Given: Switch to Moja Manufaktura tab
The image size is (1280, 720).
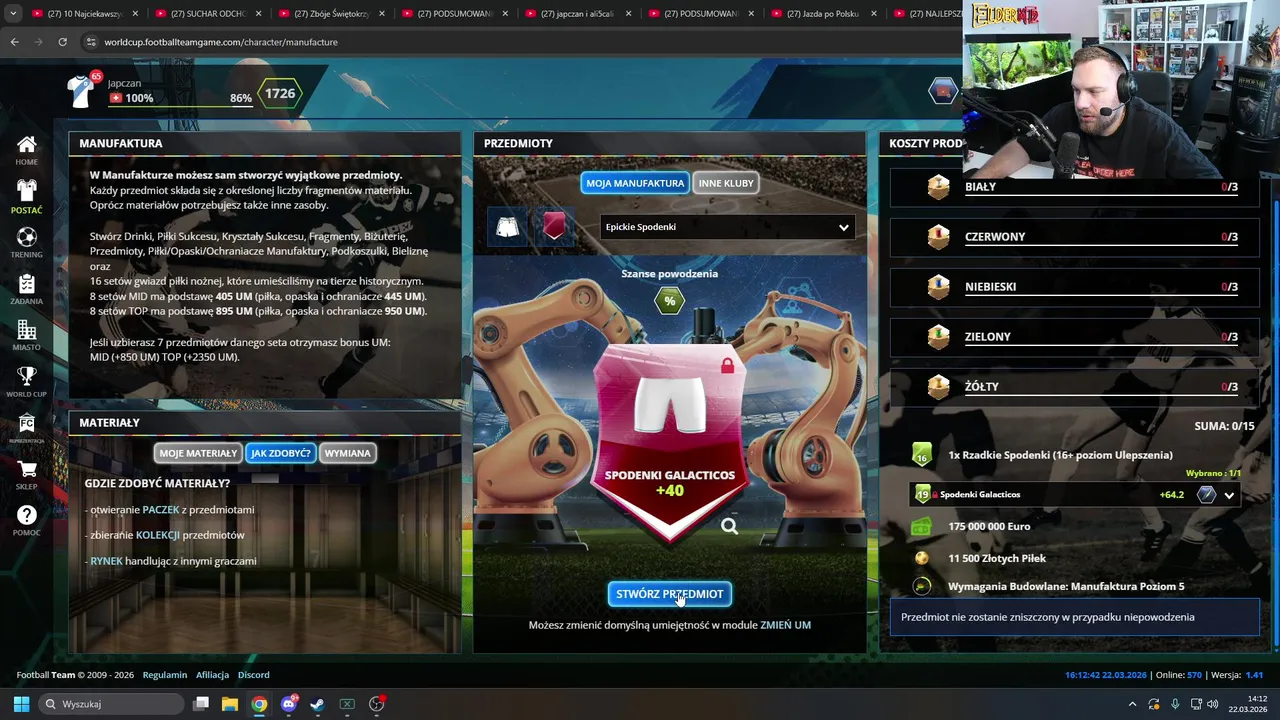Looking at the screenshot, I should click(x=635, y=183).
